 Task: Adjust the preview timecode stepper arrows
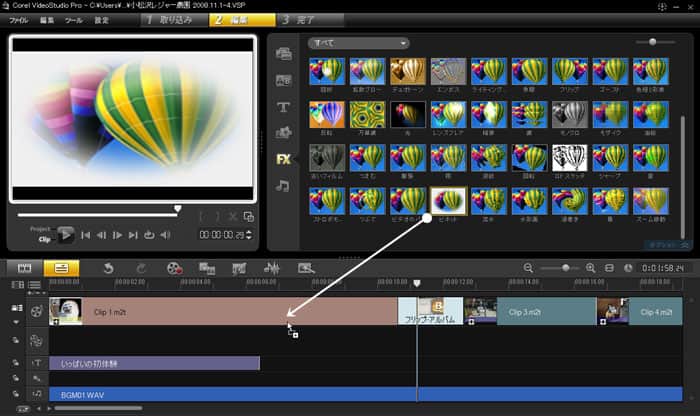click(249, 235)
